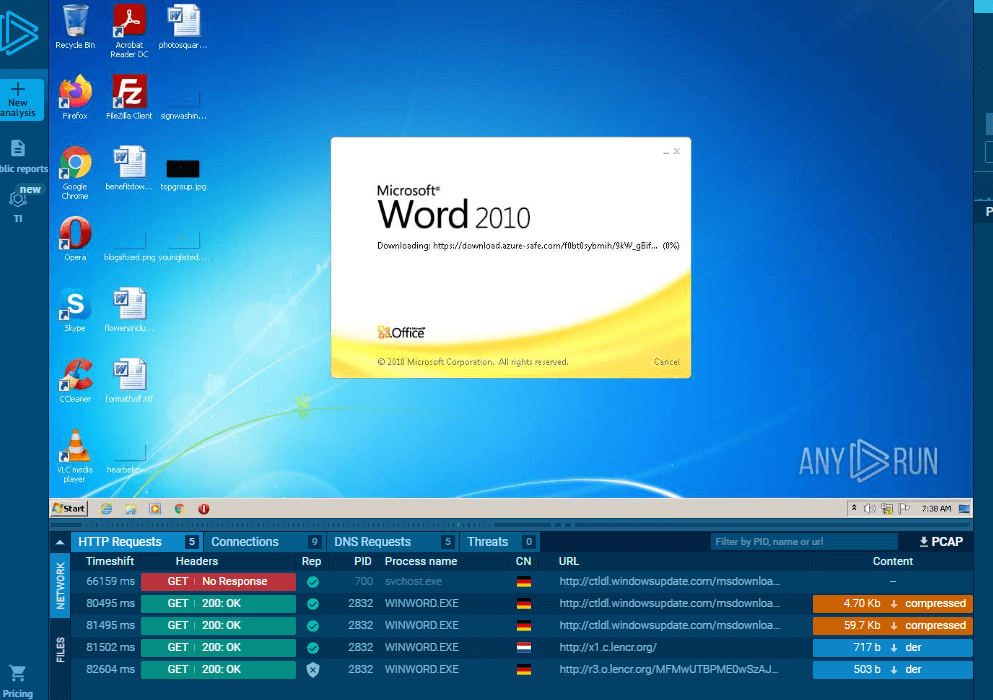Screen dimensions: 993x700
Task: Collapse the network details panel arrow
Action: point(60,542)
